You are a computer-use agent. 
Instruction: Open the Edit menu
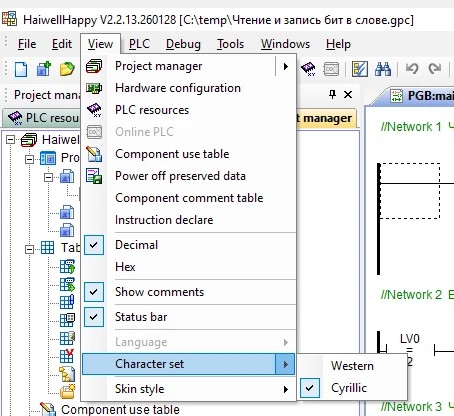coord(62,44)
